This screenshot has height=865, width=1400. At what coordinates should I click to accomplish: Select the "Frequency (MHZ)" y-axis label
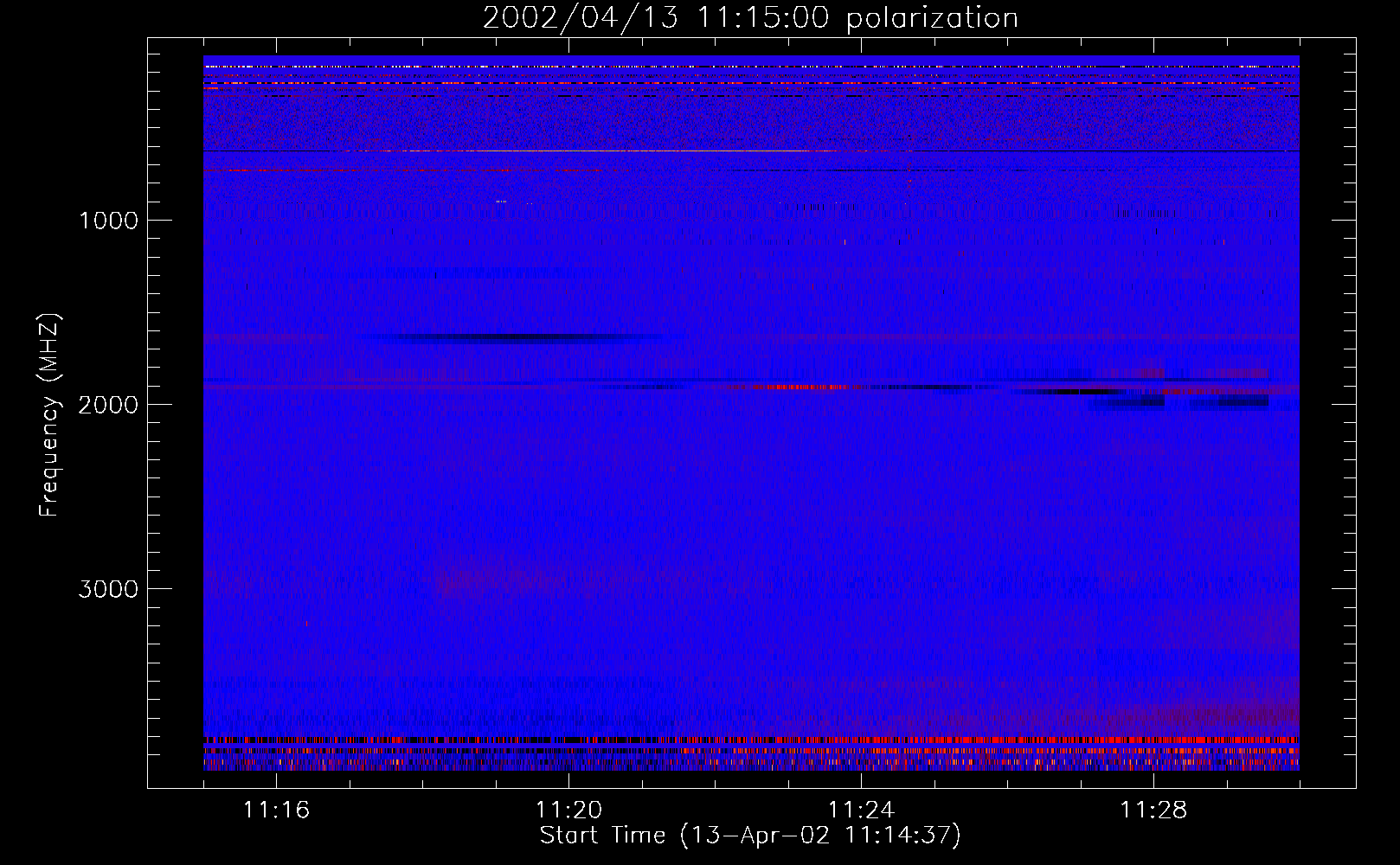(x=49, y=415)
